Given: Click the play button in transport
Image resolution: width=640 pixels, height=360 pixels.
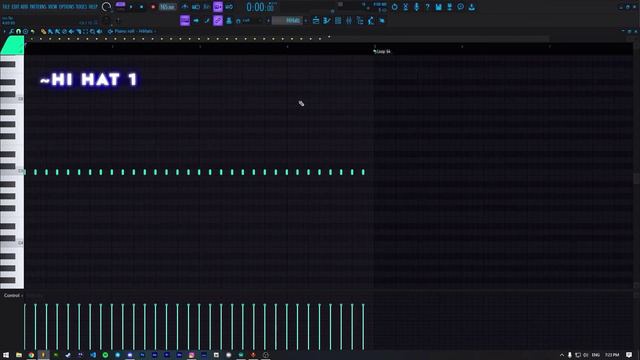Looking at the screenshot, I should click(131, 7).
